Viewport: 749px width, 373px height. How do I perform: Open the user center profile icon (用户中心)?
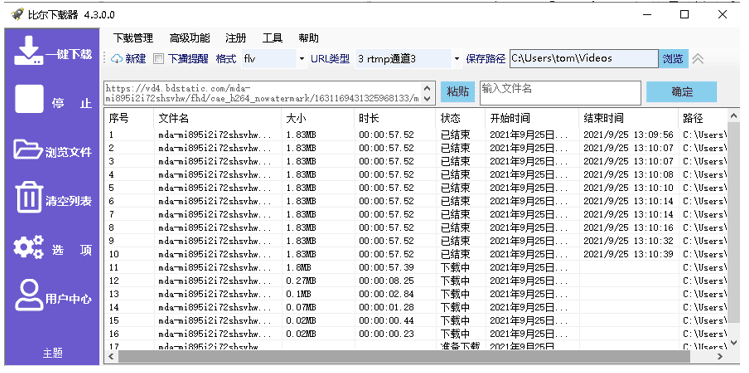pos(29,296)
